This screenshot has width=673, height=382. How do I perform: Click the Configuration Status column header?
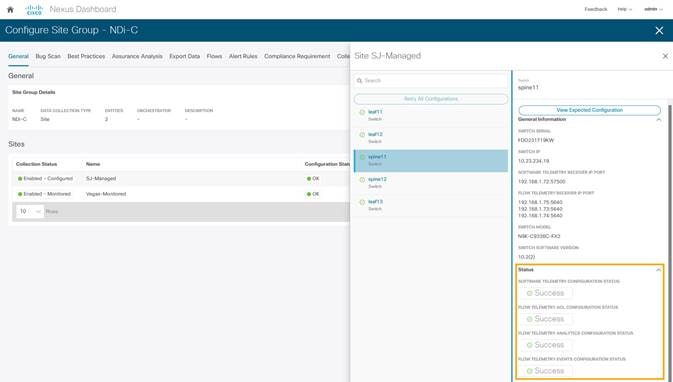pos(327,164)
